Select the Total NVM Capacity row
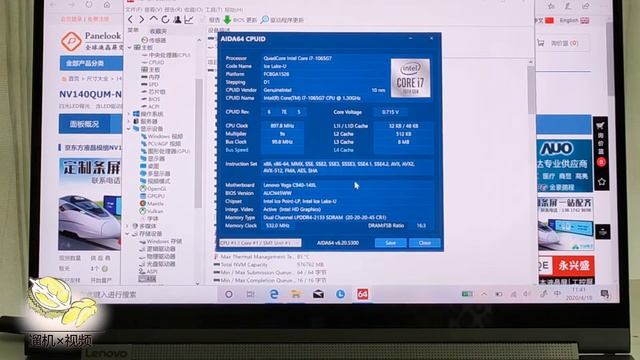640x360 pixels. [x=269, y=264]
